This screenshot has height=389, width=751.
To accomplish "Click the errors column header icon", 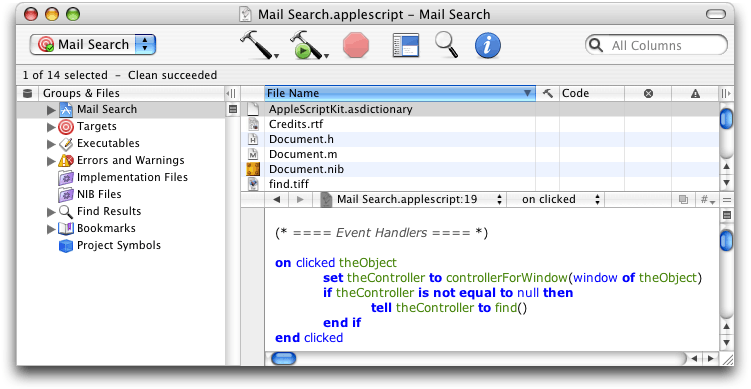I will coord(648,93).
